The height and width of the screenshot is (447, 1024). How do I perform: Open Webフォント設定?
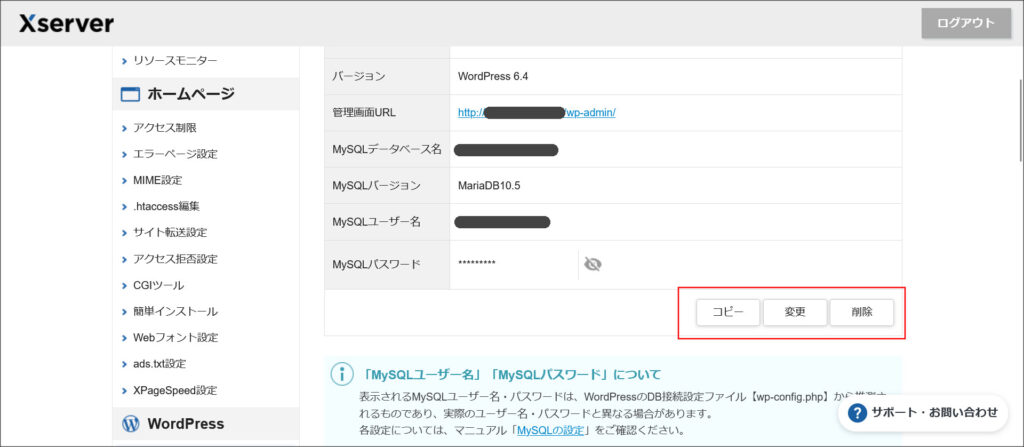click(175, 338)
